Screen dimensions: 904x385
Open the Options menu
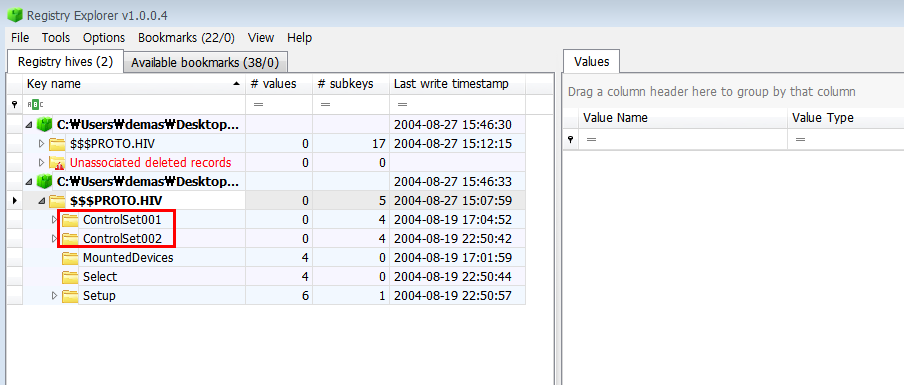click(104, 38)
